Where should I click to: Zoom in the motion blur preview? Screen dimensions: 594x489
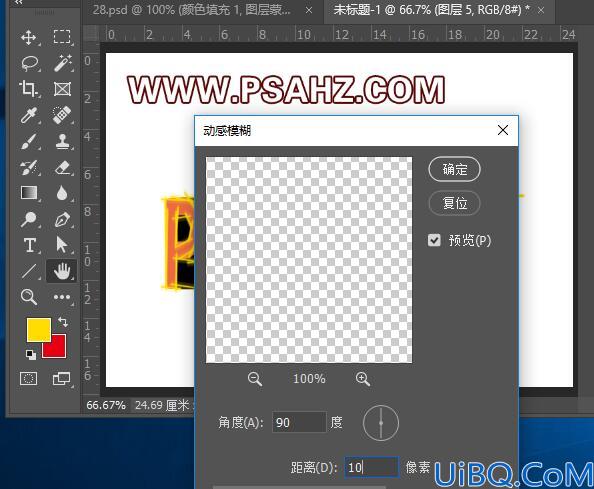(363, 379)
